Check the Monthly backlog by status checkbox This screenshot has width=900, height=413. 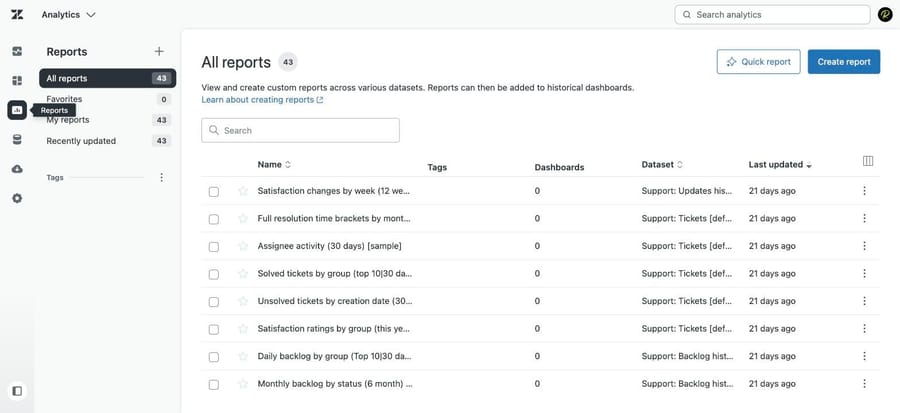click(x=214, y=384)
